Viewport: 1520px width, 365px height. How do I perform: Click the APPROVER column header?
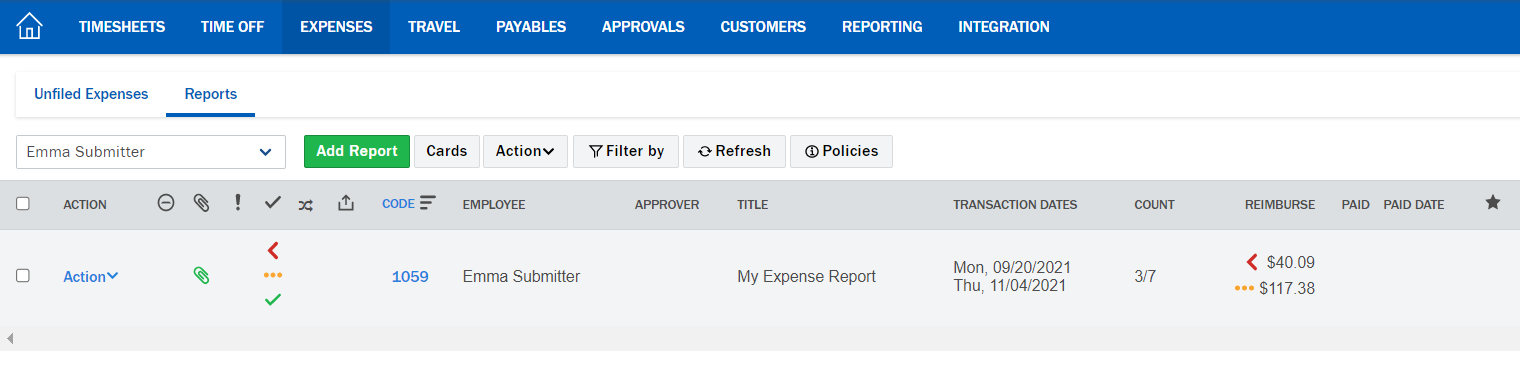point(667,205)
